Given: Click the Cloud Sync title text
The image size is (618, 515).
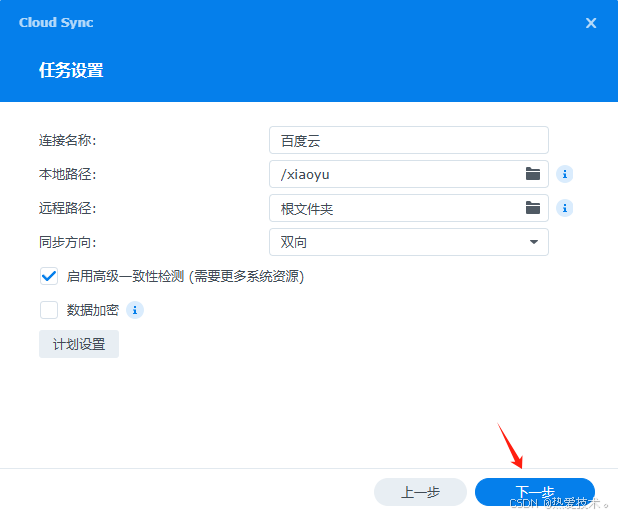Looking at the screenshot, I should [x=56, y=23].
